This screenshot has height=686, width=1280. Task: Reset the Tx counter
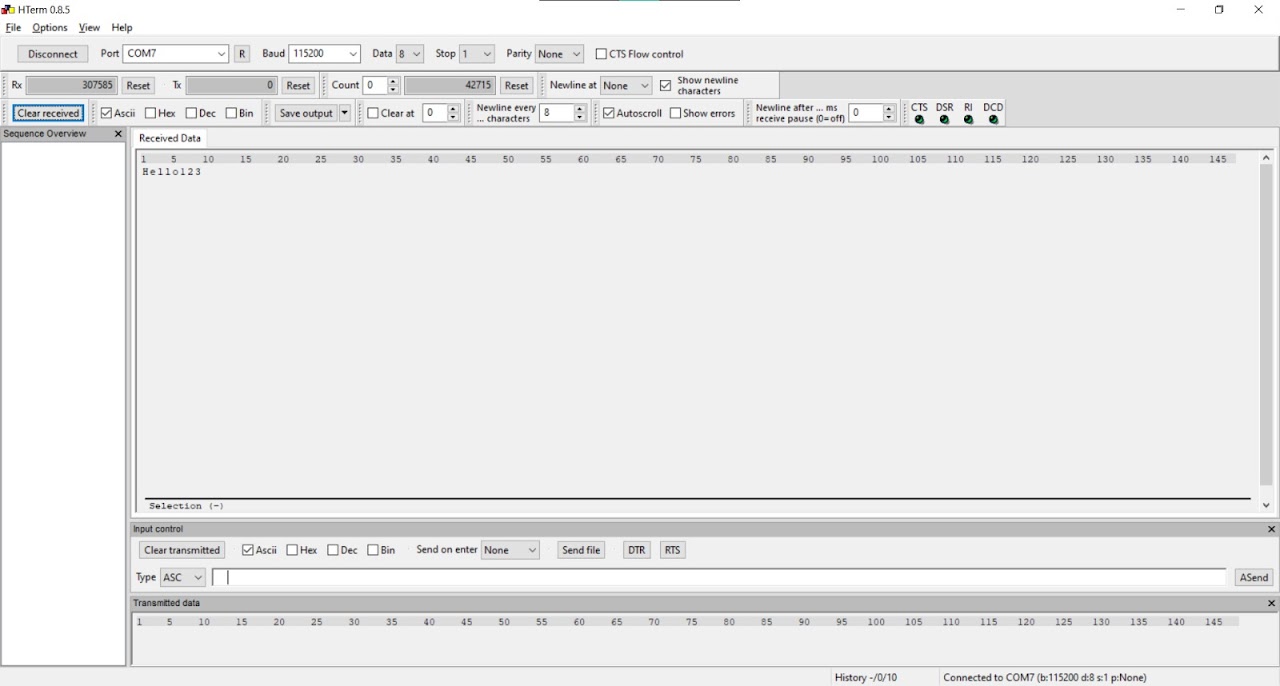tap(298, 85)
